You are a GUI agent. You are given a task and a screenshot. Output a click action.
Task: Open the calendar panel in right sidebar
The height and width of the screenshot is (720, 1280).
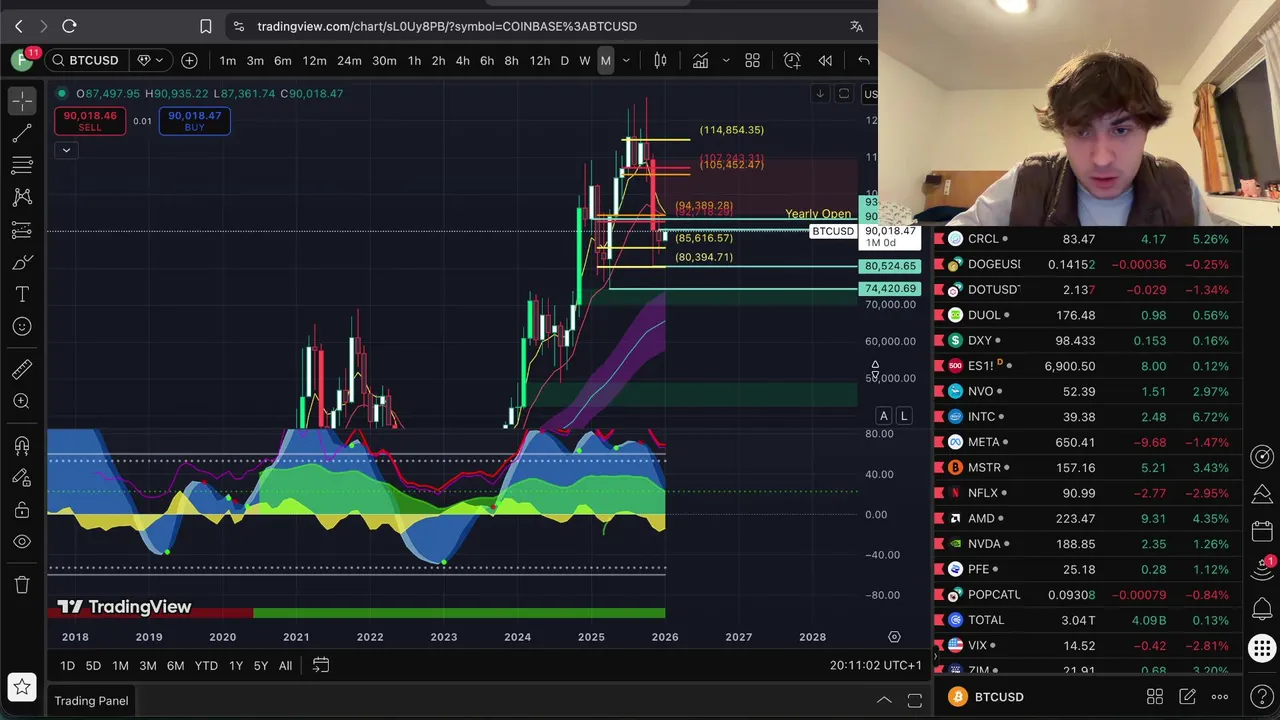1262,532
